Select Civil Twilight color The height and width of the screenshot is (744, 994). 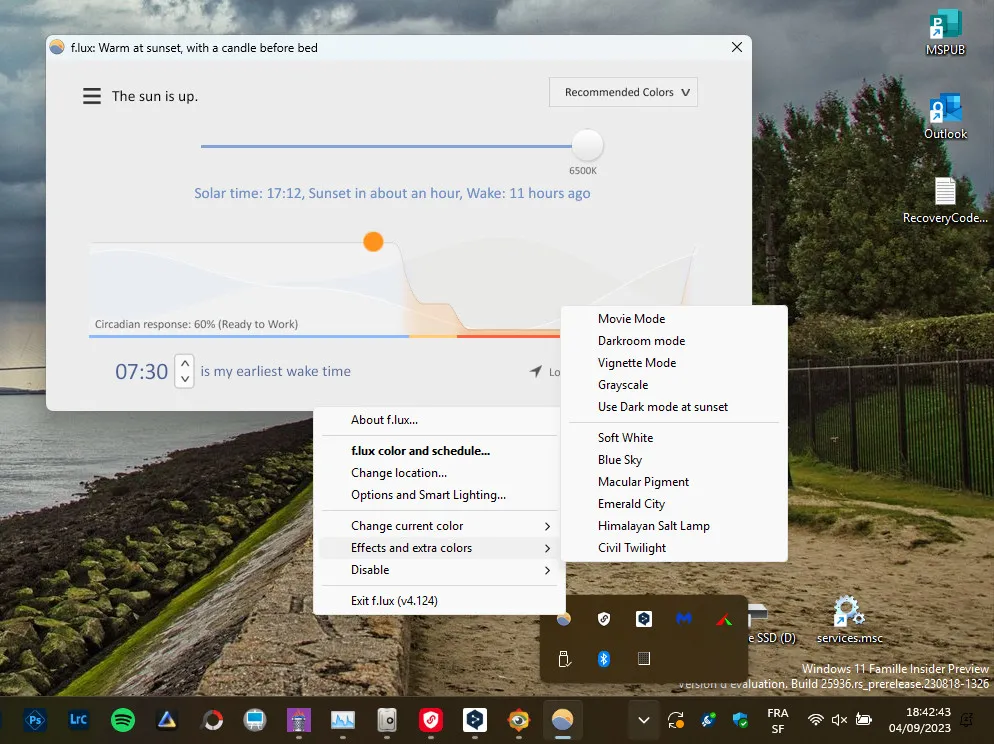(674, 548)
